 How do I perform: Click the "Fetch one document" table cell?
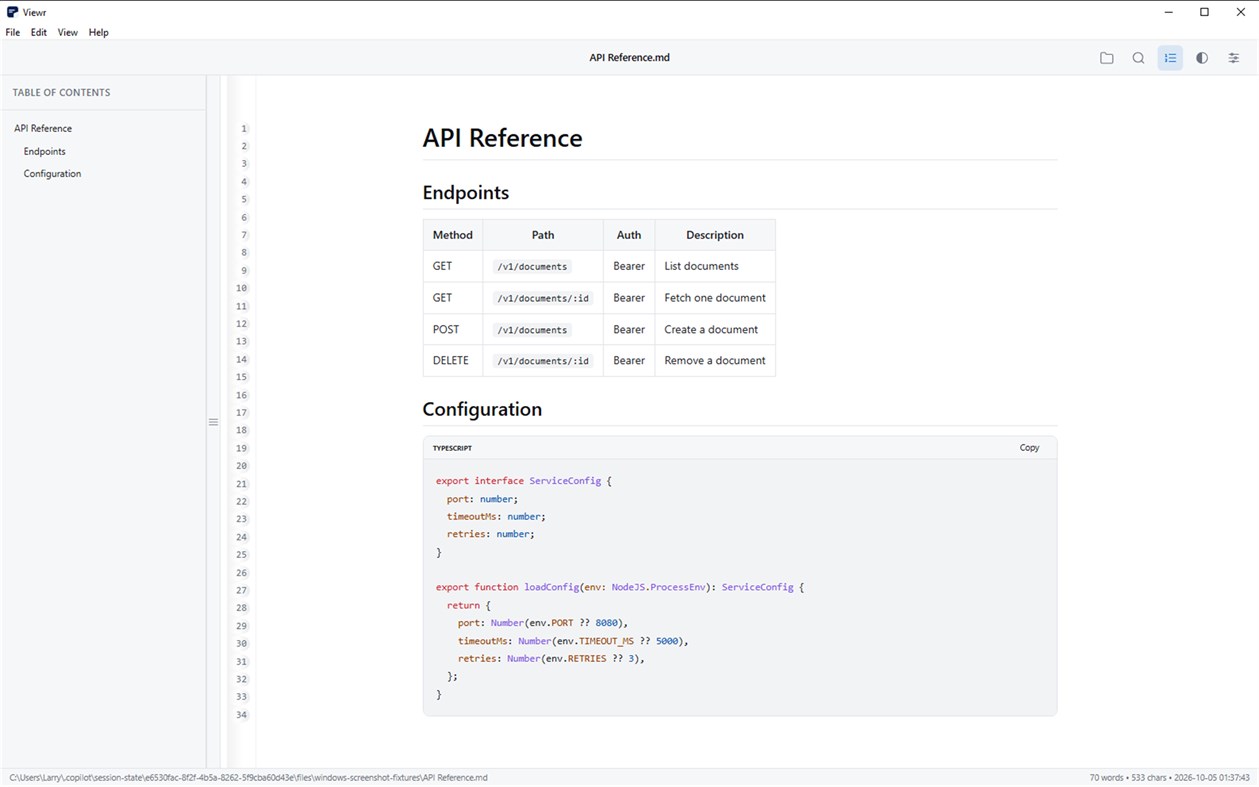[715, 298]
